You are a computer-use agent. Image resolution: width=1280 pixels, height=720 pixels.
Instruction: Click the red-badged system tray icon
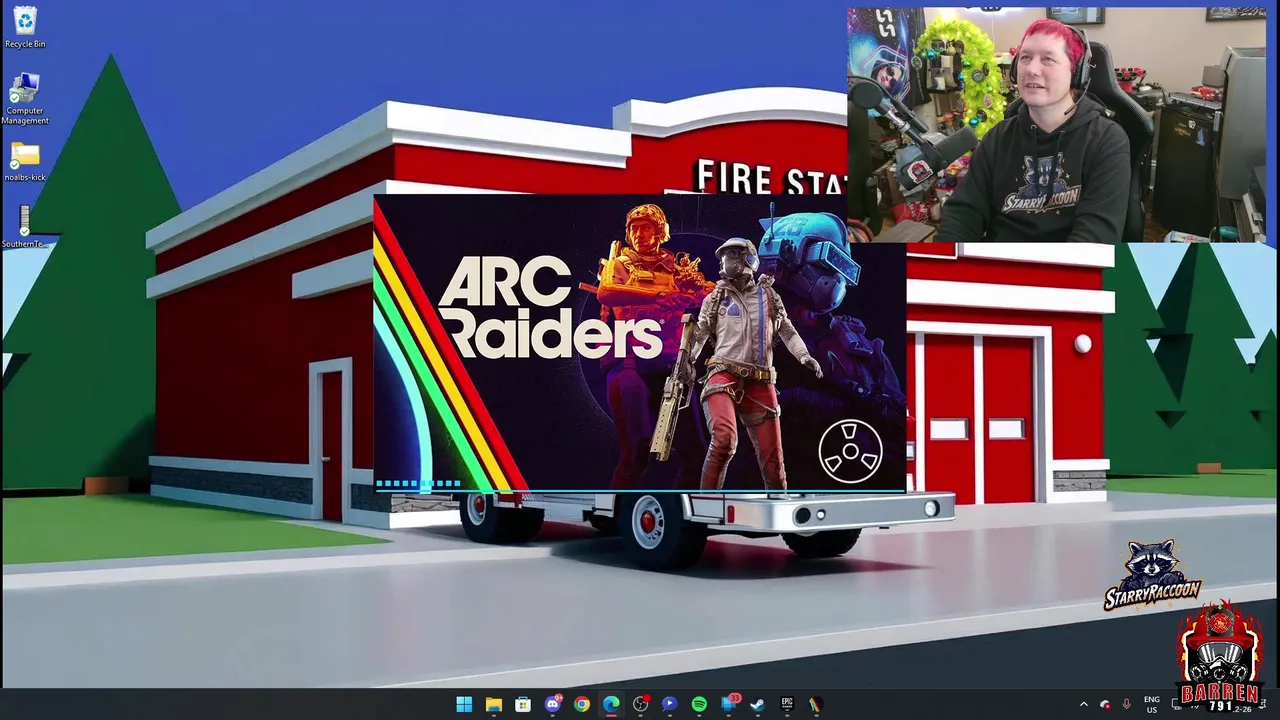click(1105, 704)
